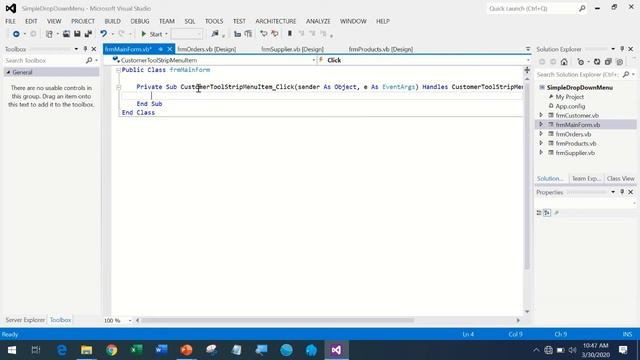Click the Navigate Backward toolbar icon
The height and width of the screenshot is (360, 640).
16,34
